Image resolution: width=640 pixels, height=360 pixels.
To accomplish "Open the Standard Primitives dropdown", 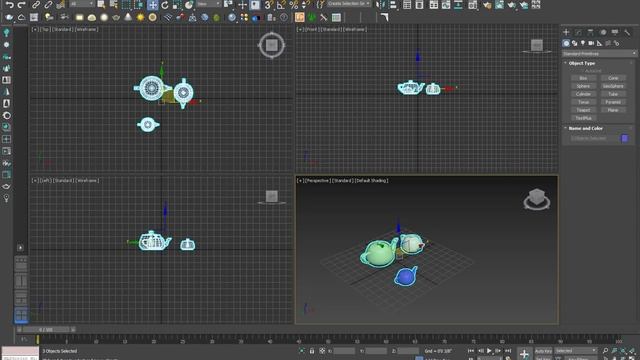I will click(599, 53).
